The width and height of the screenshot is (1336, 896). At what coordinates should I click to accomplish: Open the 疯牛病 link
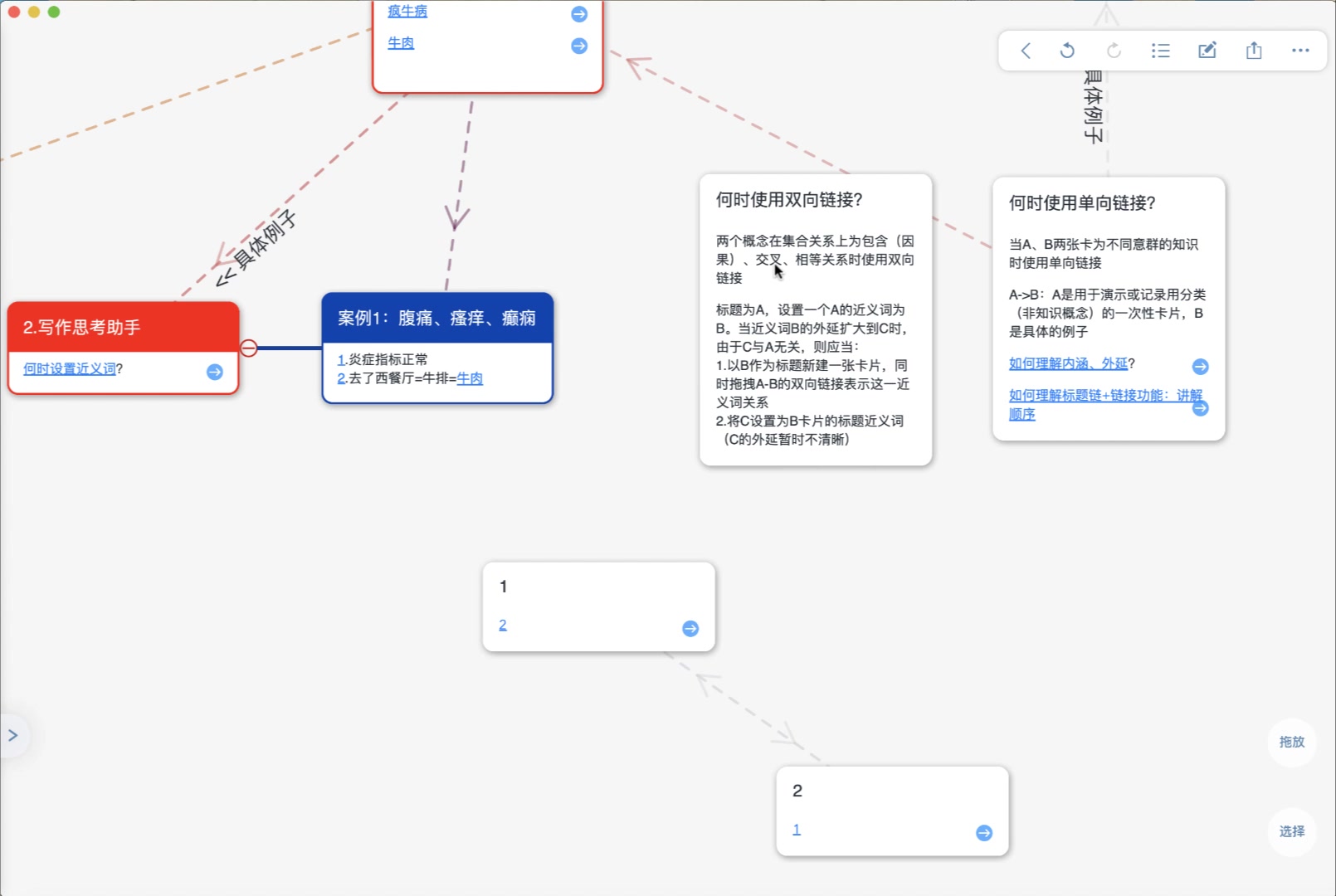tap(407, 11)
